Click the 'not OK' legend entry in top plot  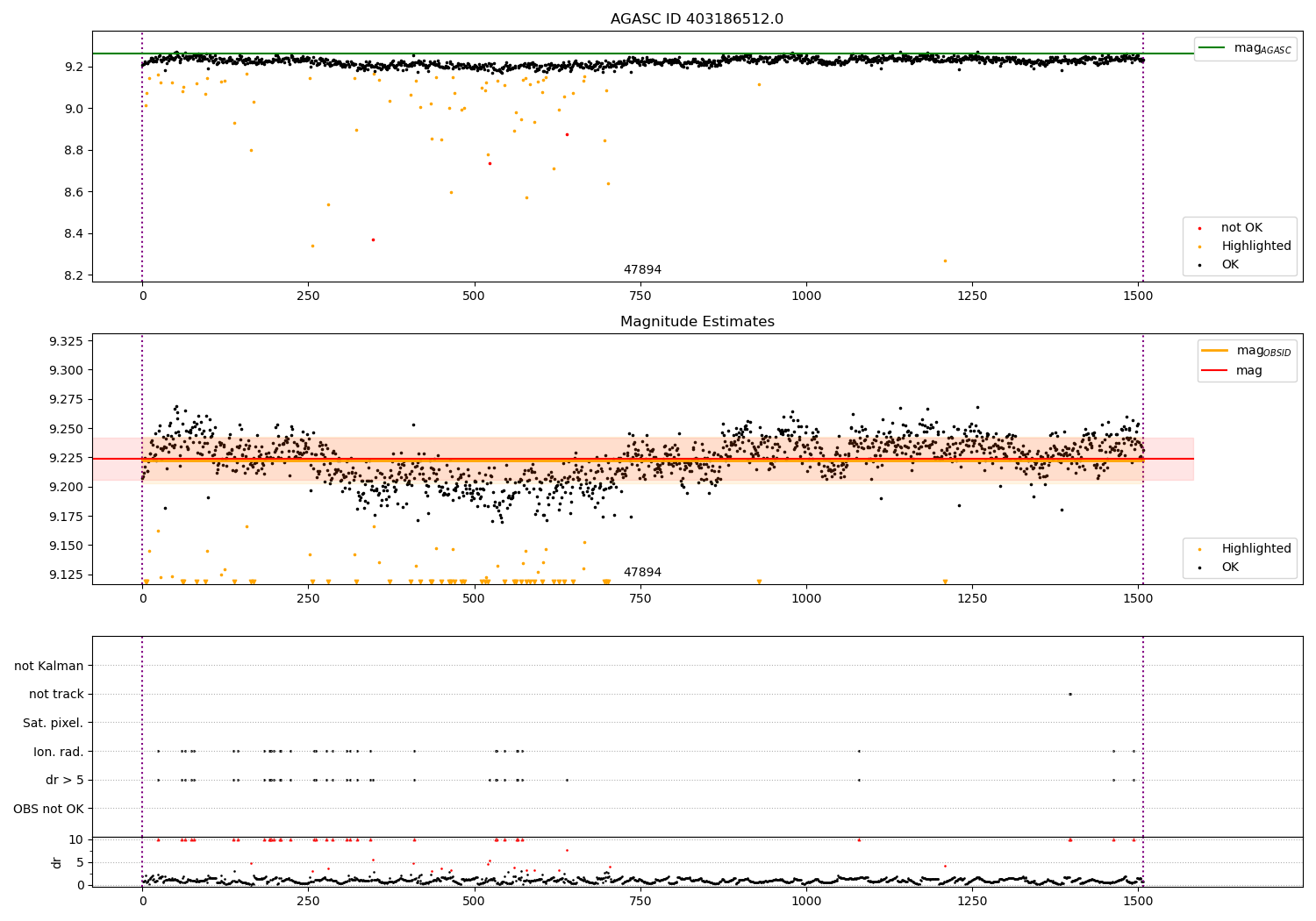click(1241, 228)
